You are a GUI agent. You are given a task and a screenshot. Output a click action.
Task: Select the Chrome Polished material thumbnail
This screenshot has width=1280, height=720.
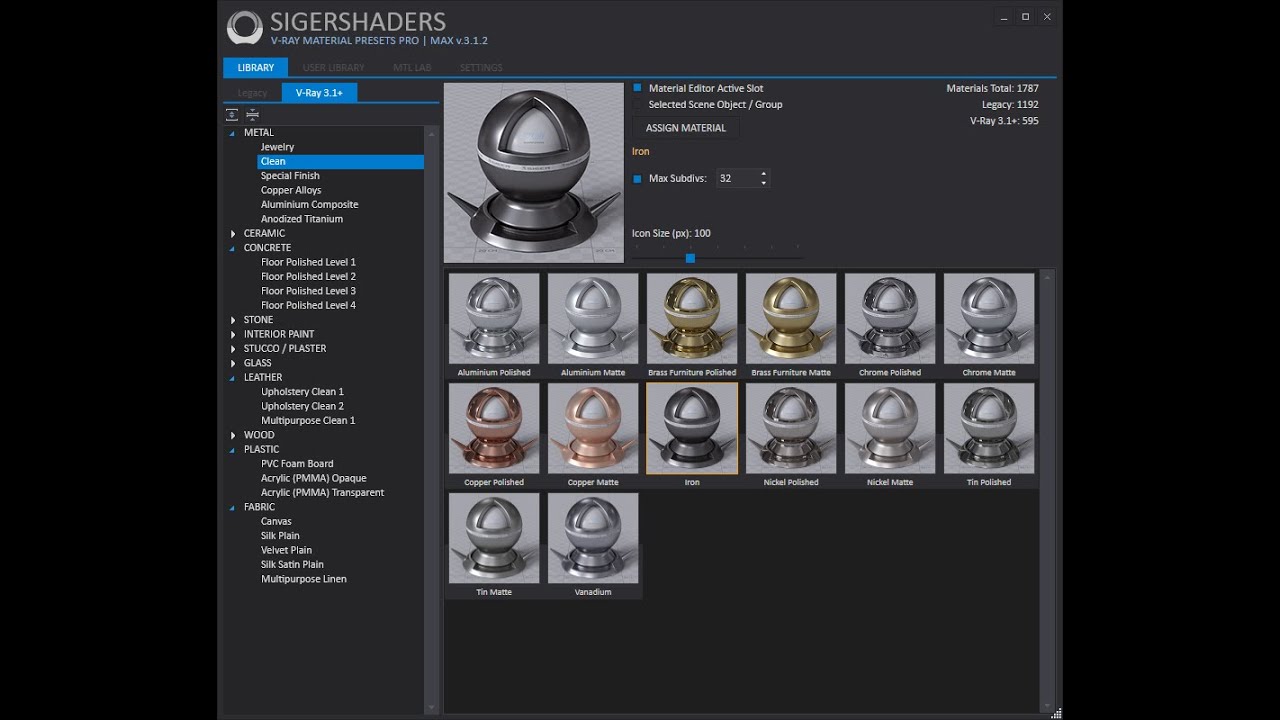point(890,319)
